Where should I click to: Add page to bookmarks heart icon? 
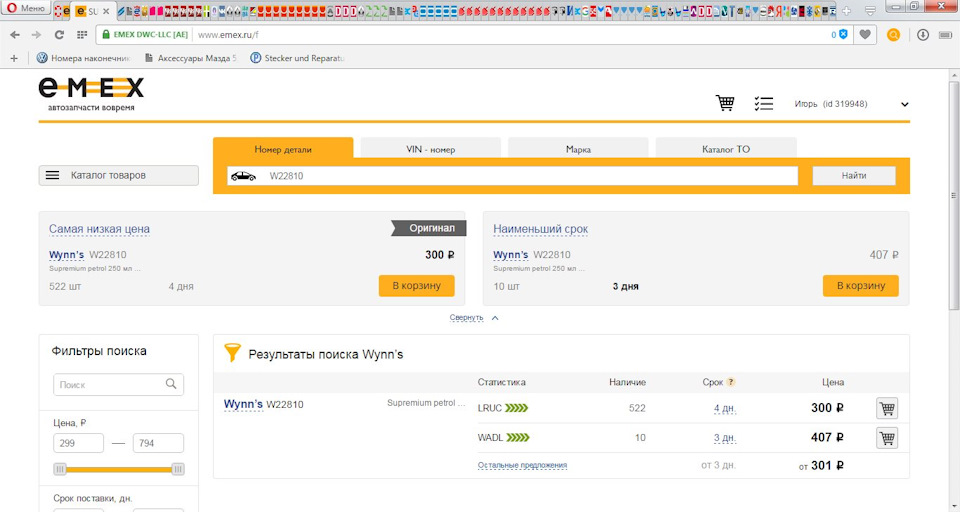(x=865, y=35)
